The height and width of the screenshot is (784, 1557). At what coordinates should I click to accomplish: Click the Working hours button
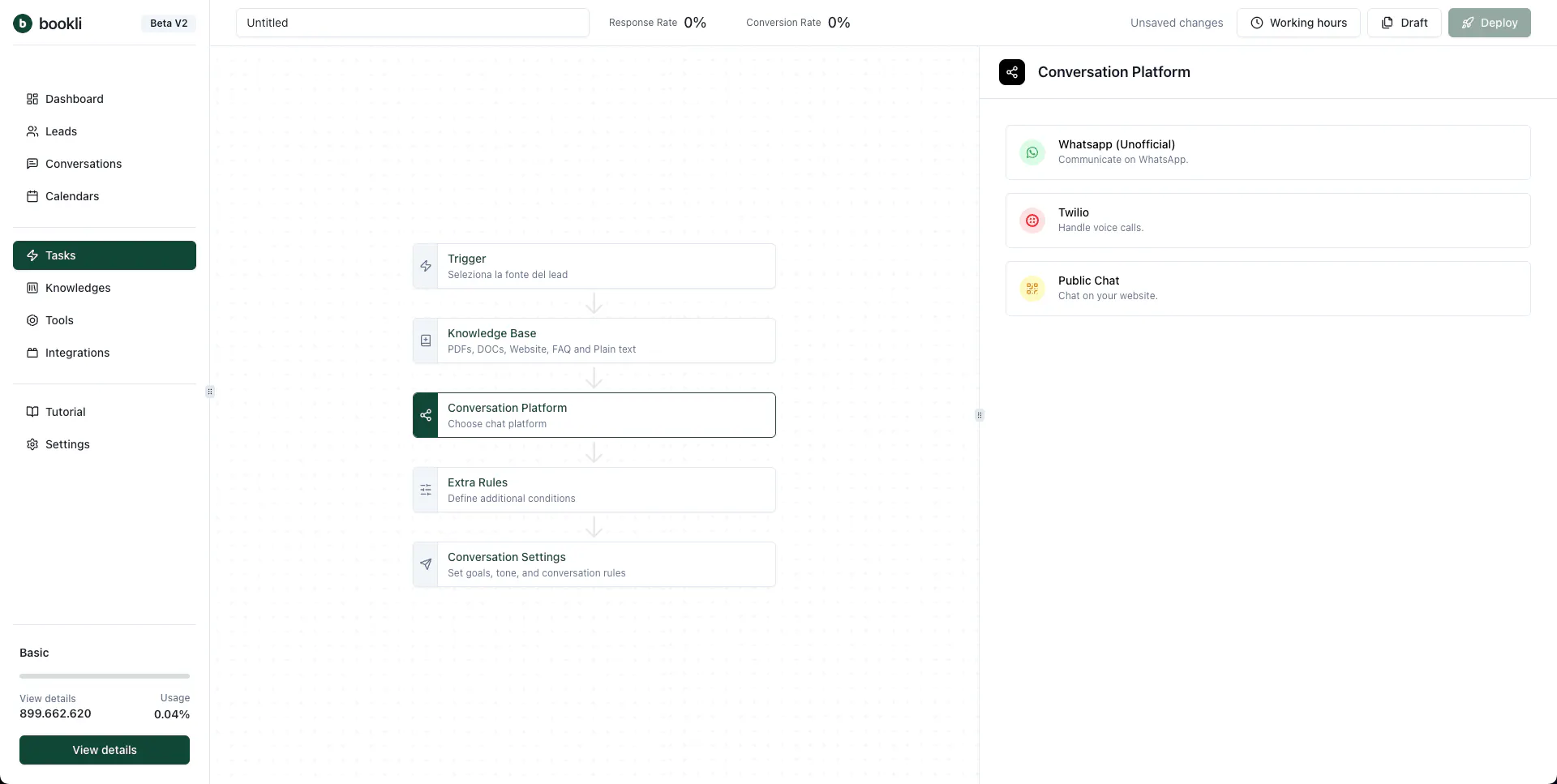coord(1298,23)
